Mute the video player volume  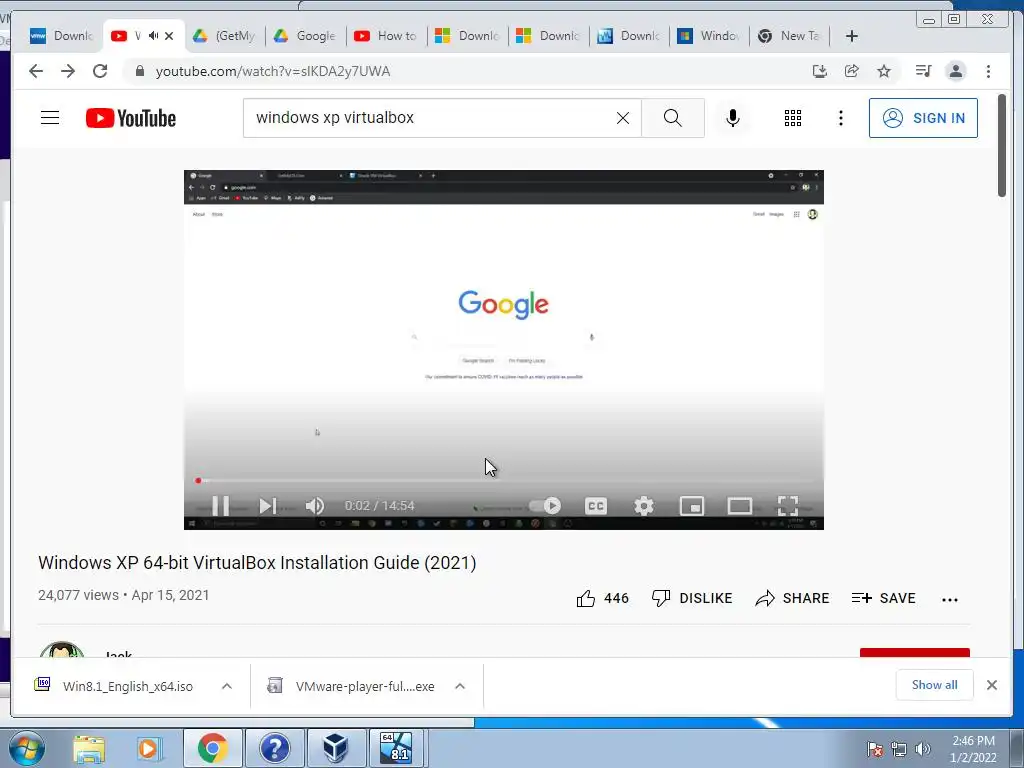click(315, 506)
